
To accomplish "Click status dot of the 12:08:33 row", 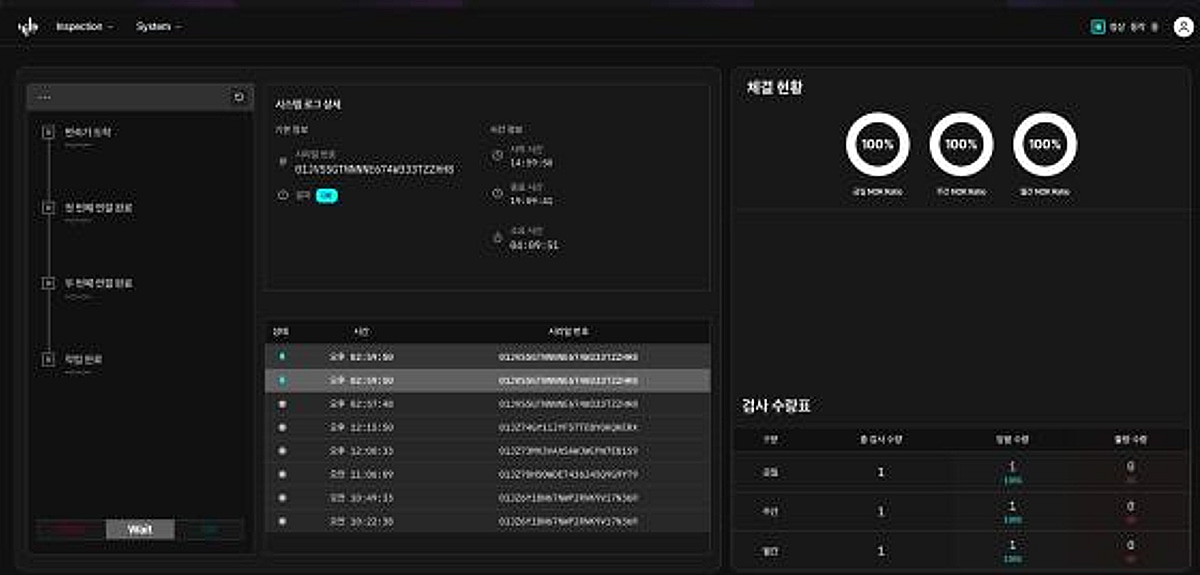I will point(281,451).
